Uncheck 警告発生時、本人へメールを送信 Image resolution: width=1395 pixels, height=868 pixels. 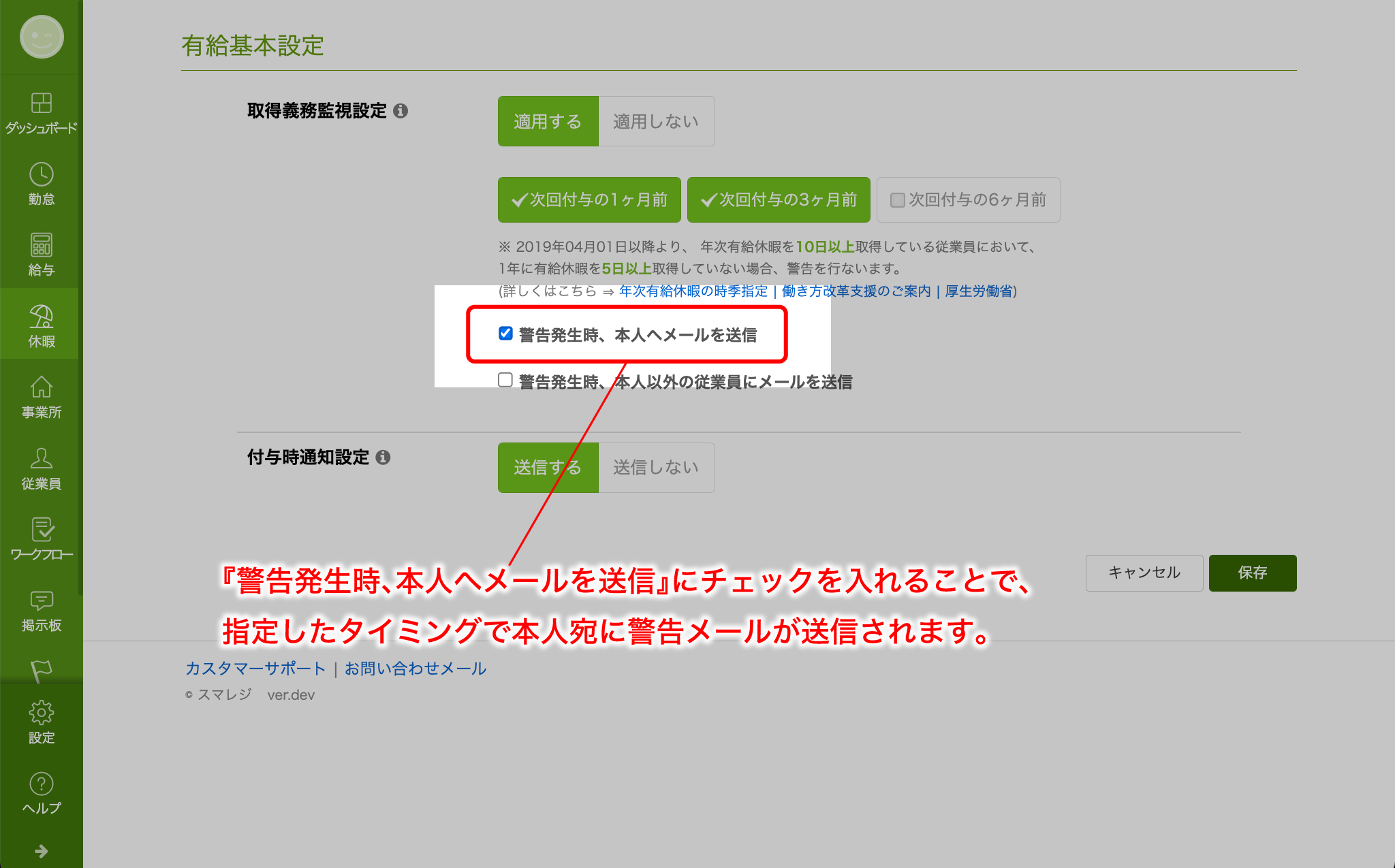pyautogui.click(x=505, y=334)
